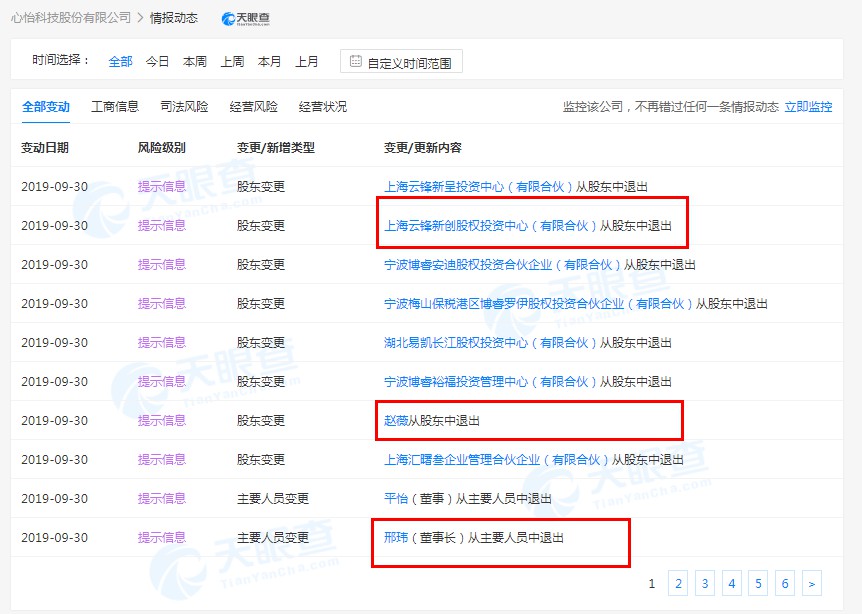
Task: Go to page 3
Action: pos(705,583)
